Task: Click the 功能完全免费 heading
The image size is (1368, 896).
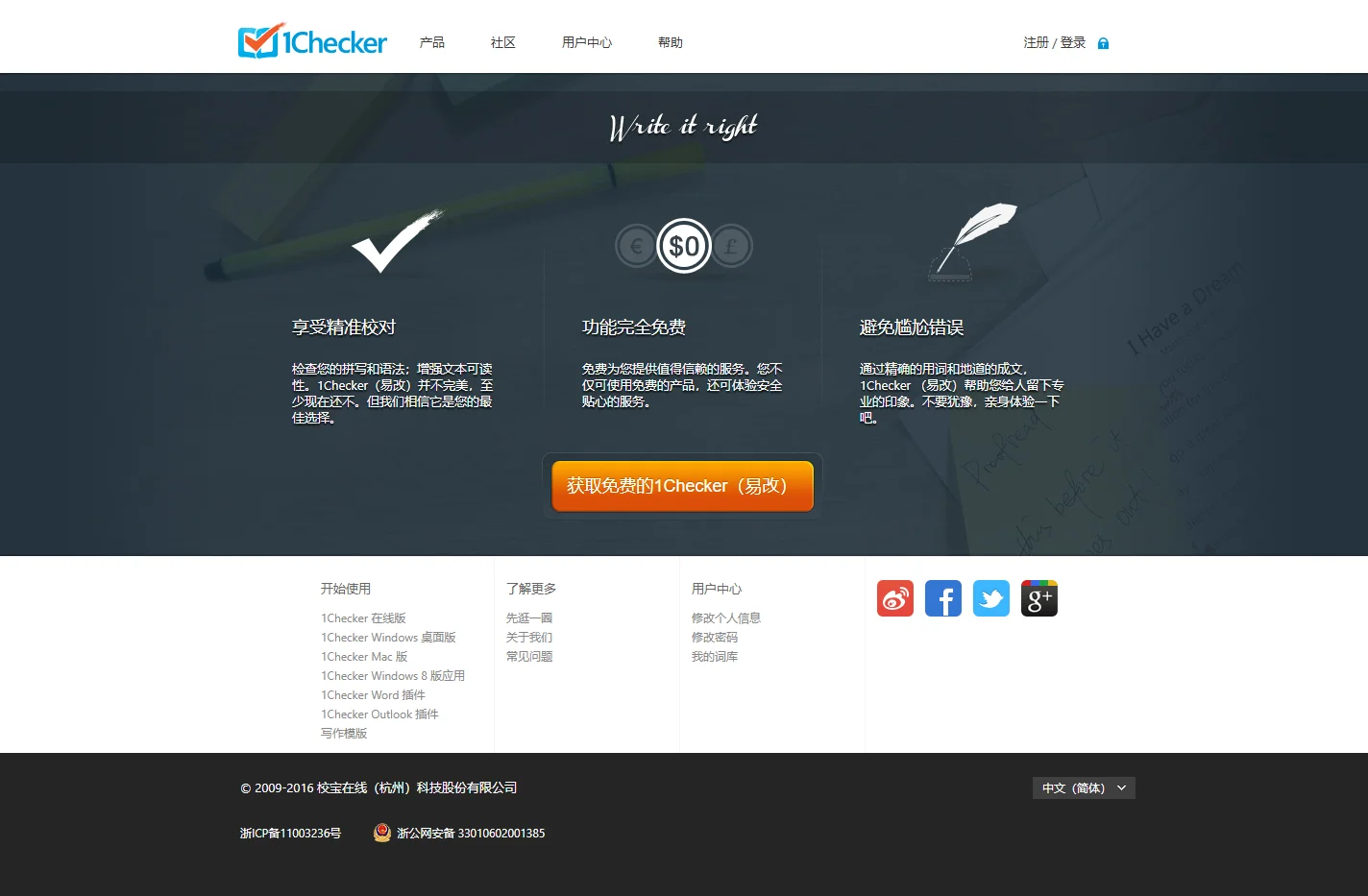Action: click(634, 327)
